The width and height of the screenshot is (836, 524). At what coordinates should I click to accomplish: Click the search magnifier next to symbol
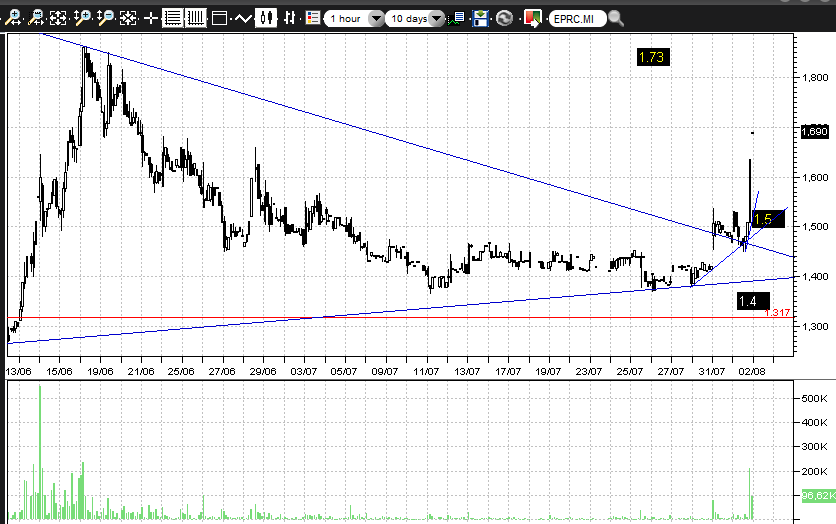(615, 18)
